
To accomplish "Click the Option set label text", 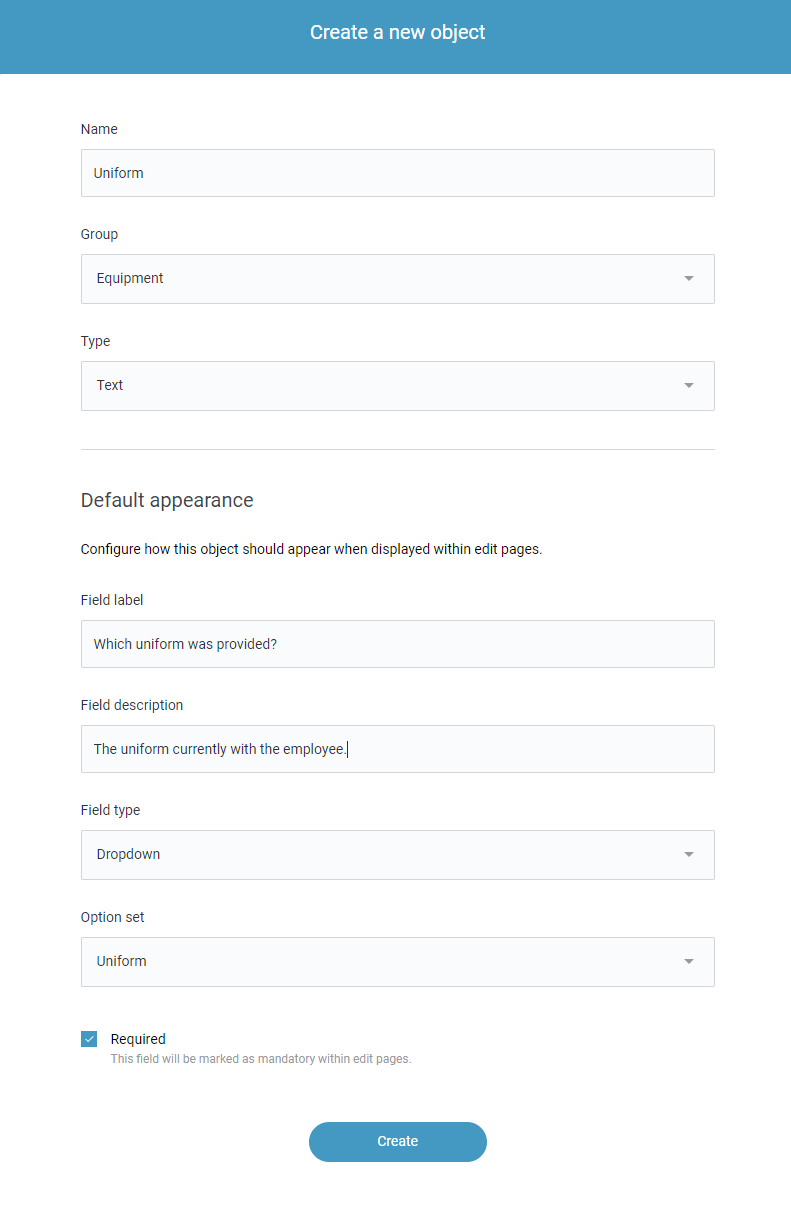I will (113, 917).
